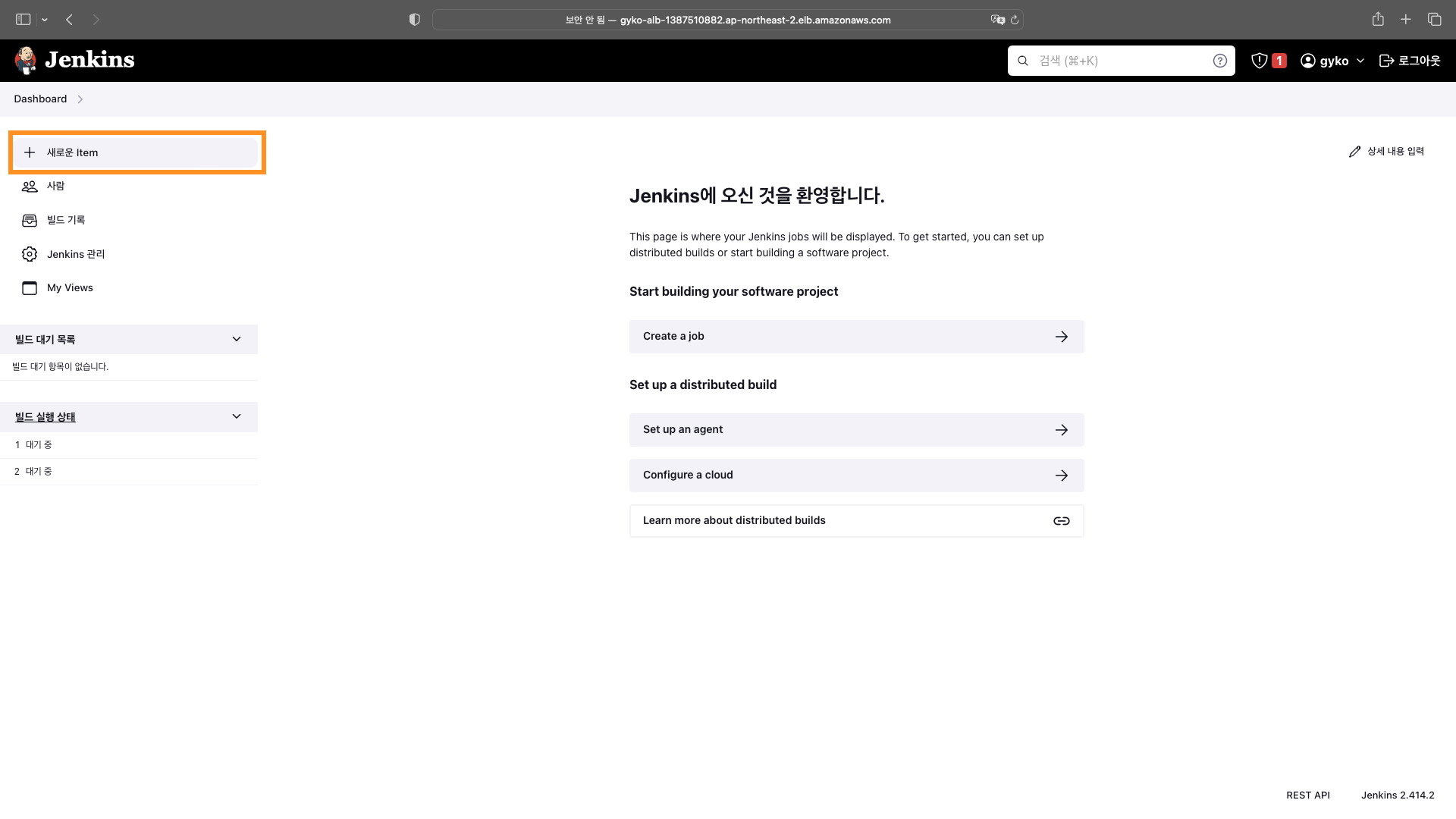This screenshot has height=819, width=1456.
Task: Click the browser address bar URL
Action: [728, 20]
